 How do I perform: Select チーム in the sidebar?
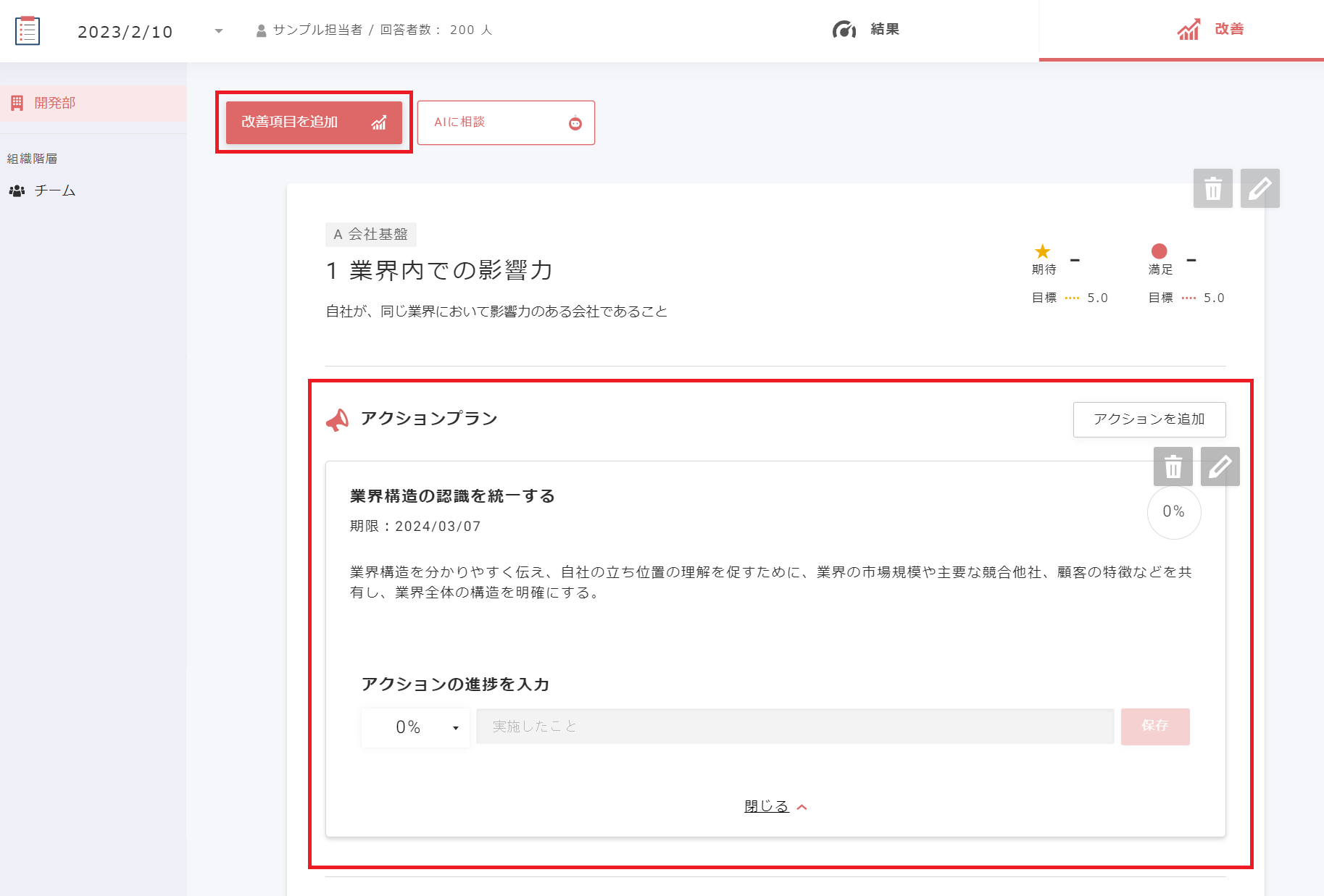click(54, 190)
